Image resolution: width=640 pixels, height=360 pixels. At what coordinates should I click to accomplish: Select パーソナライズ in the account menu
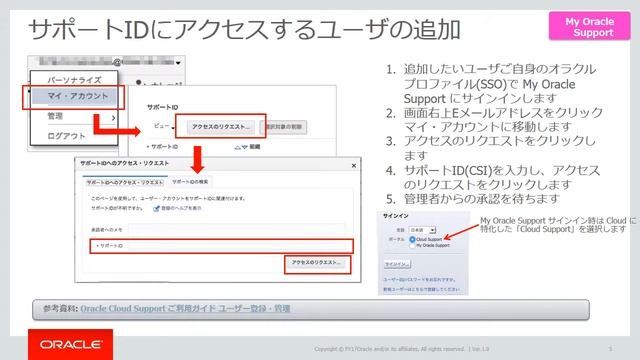point(74,80)
